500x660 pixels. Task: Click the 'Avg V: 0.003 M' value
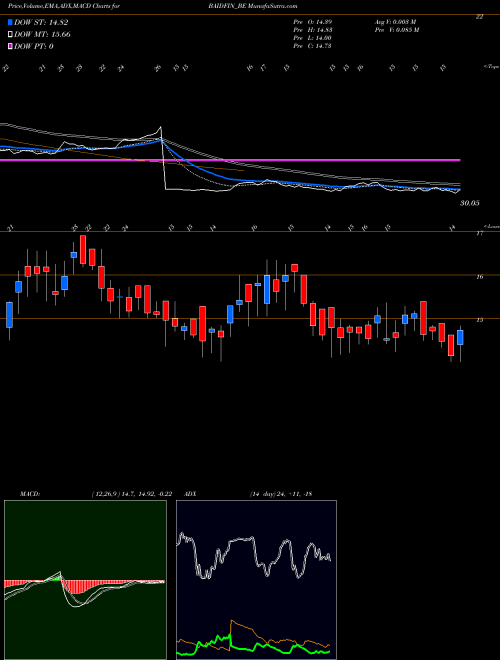click(396, 22)
